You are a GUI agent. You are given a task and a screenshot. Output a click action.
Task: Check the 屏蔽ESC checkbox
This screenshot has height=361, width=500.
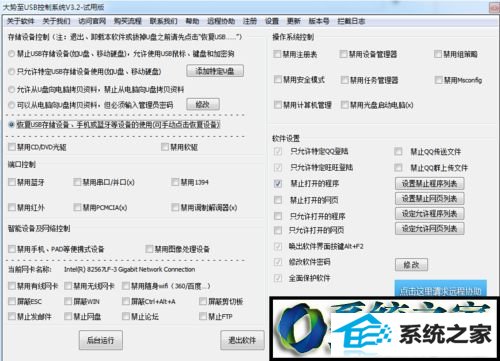12,301
